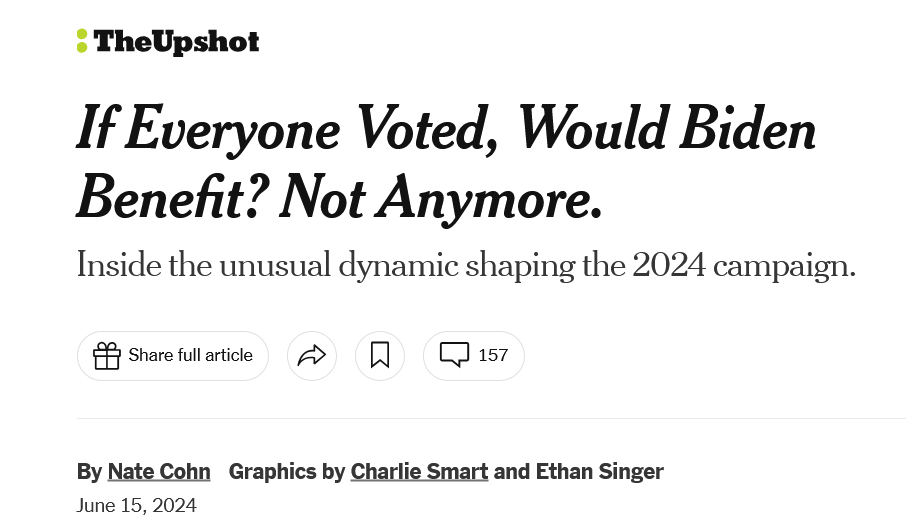Click the 157 comment count

[493, 355]
